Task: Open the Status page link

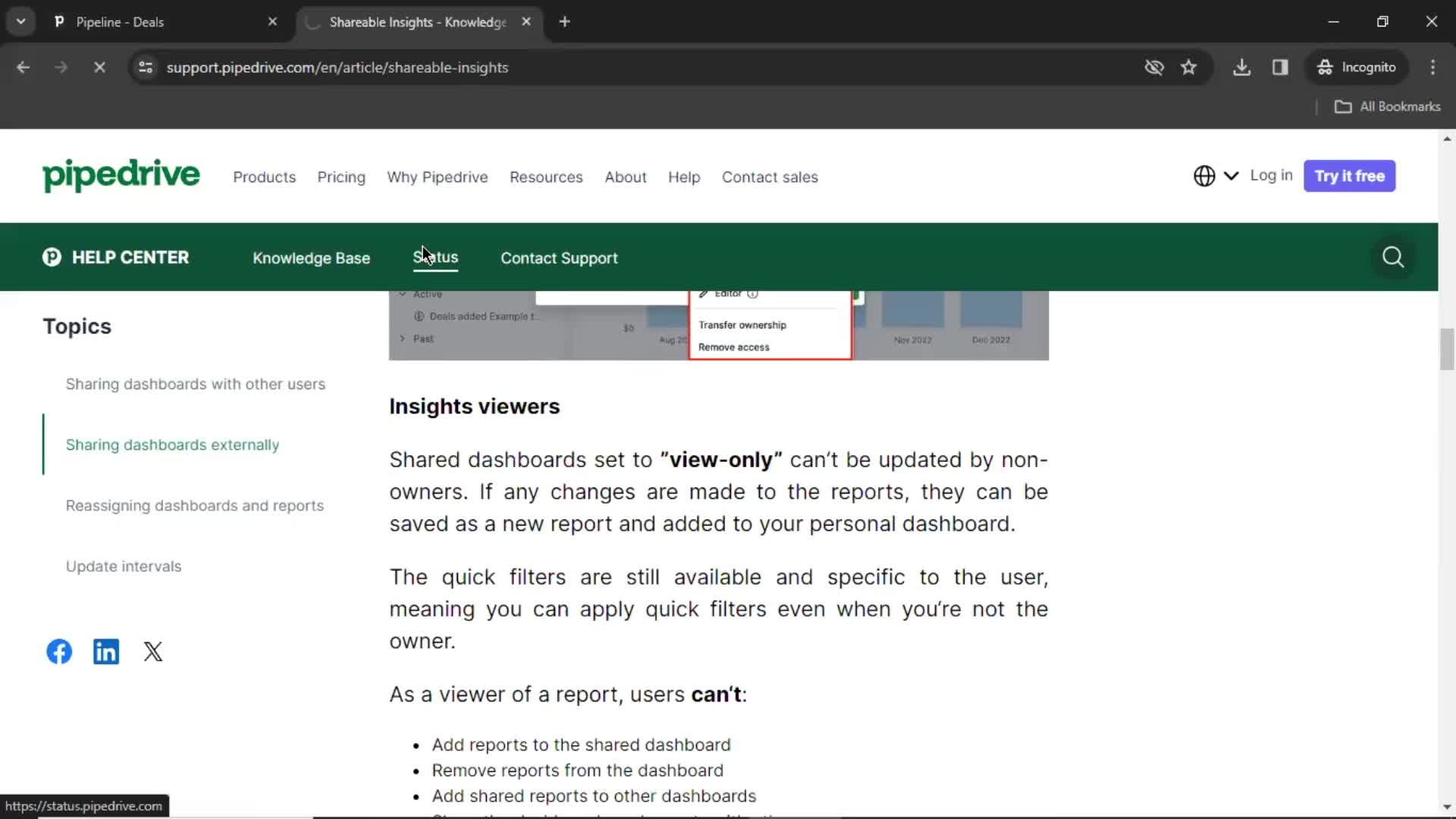Action: [x=435, y=258]
